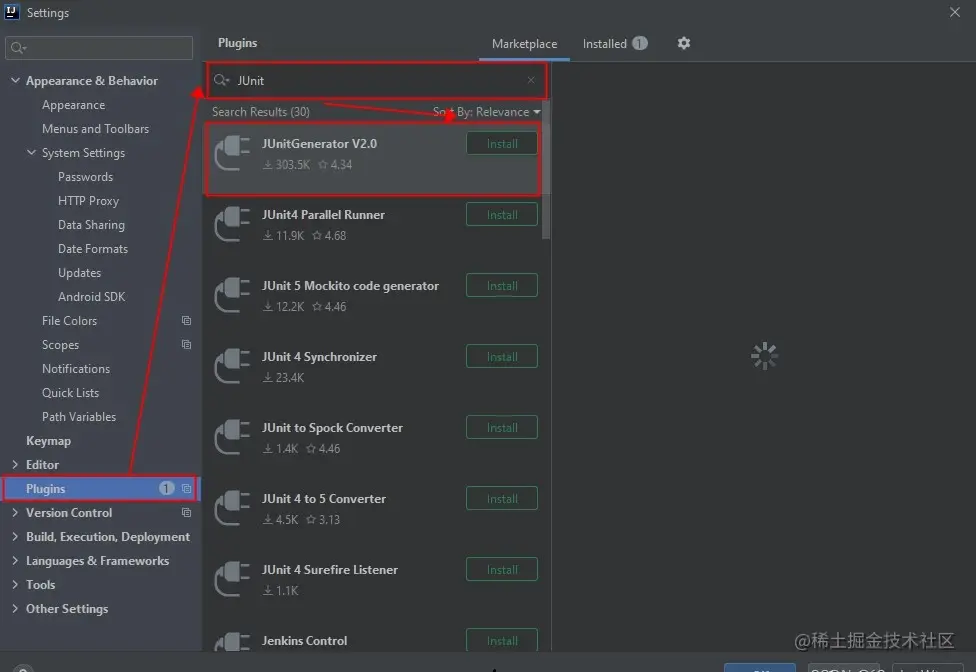Click the Jenkins Control plugin icon
The width and height of the screenshot is (976, 672).
tap(232, 642)
